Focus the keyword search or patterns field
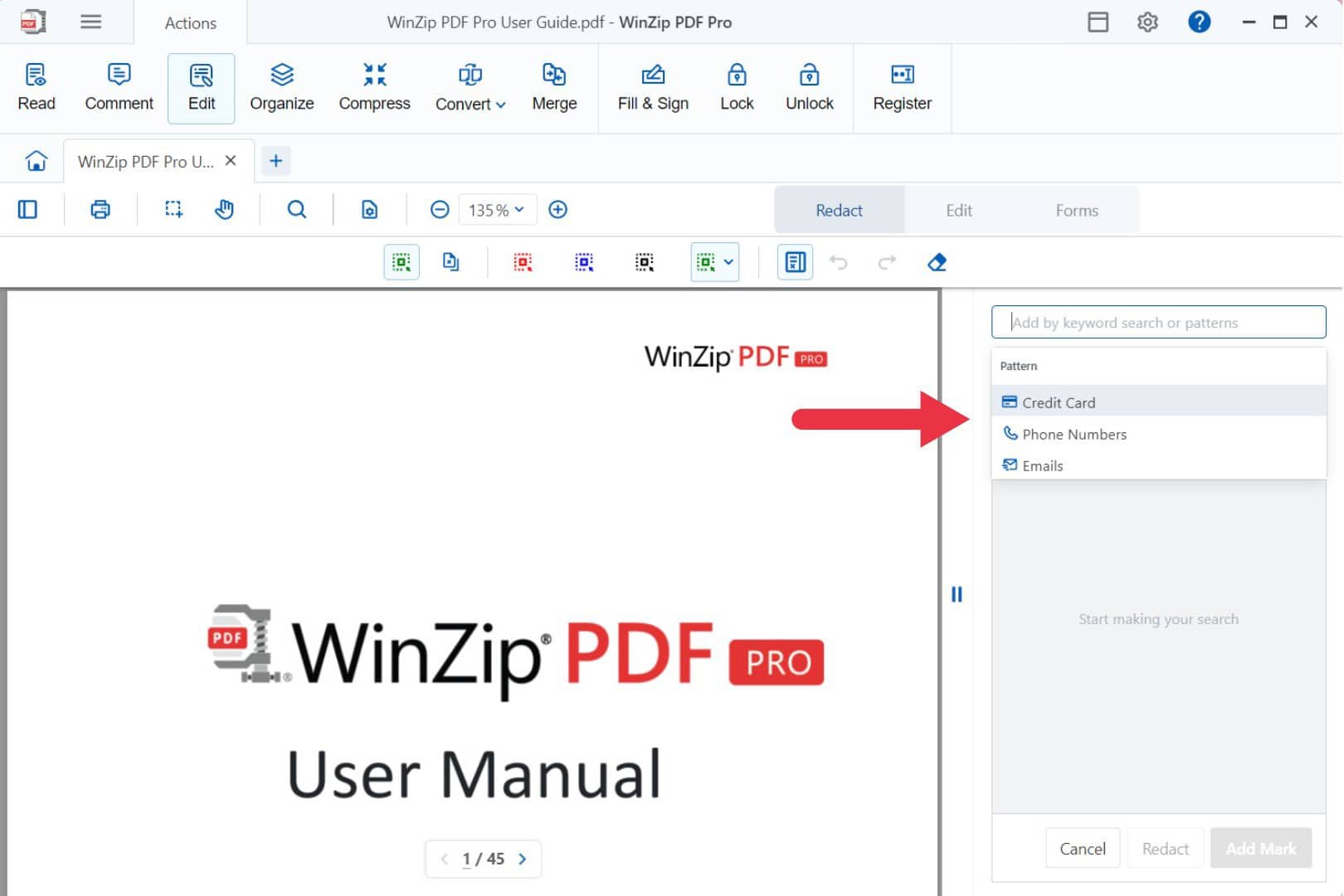This screenshot has width=1344, height=896. click(1158, 322)
